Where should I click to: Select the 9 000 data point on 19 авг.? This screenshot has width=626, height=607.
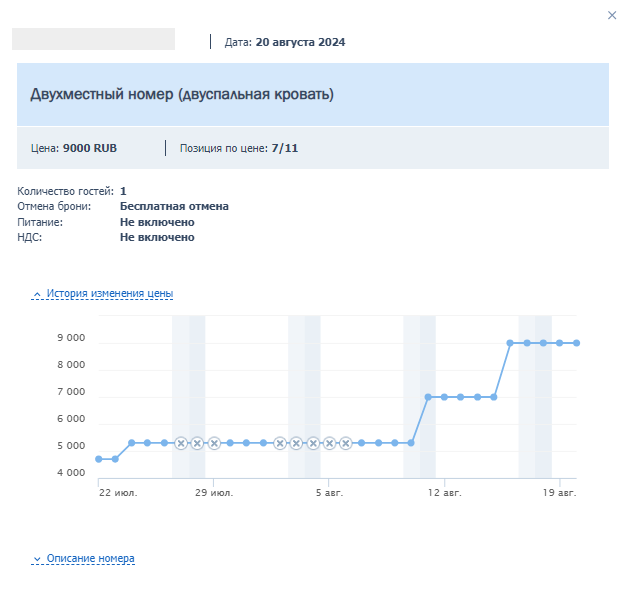(559, 343)
